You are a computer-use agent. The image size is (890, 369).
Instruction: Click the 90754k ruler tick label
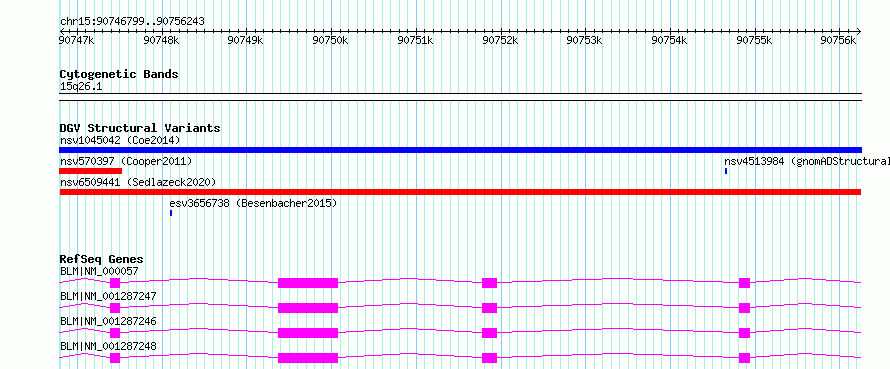pyautogui.click(x=669, y=40)
